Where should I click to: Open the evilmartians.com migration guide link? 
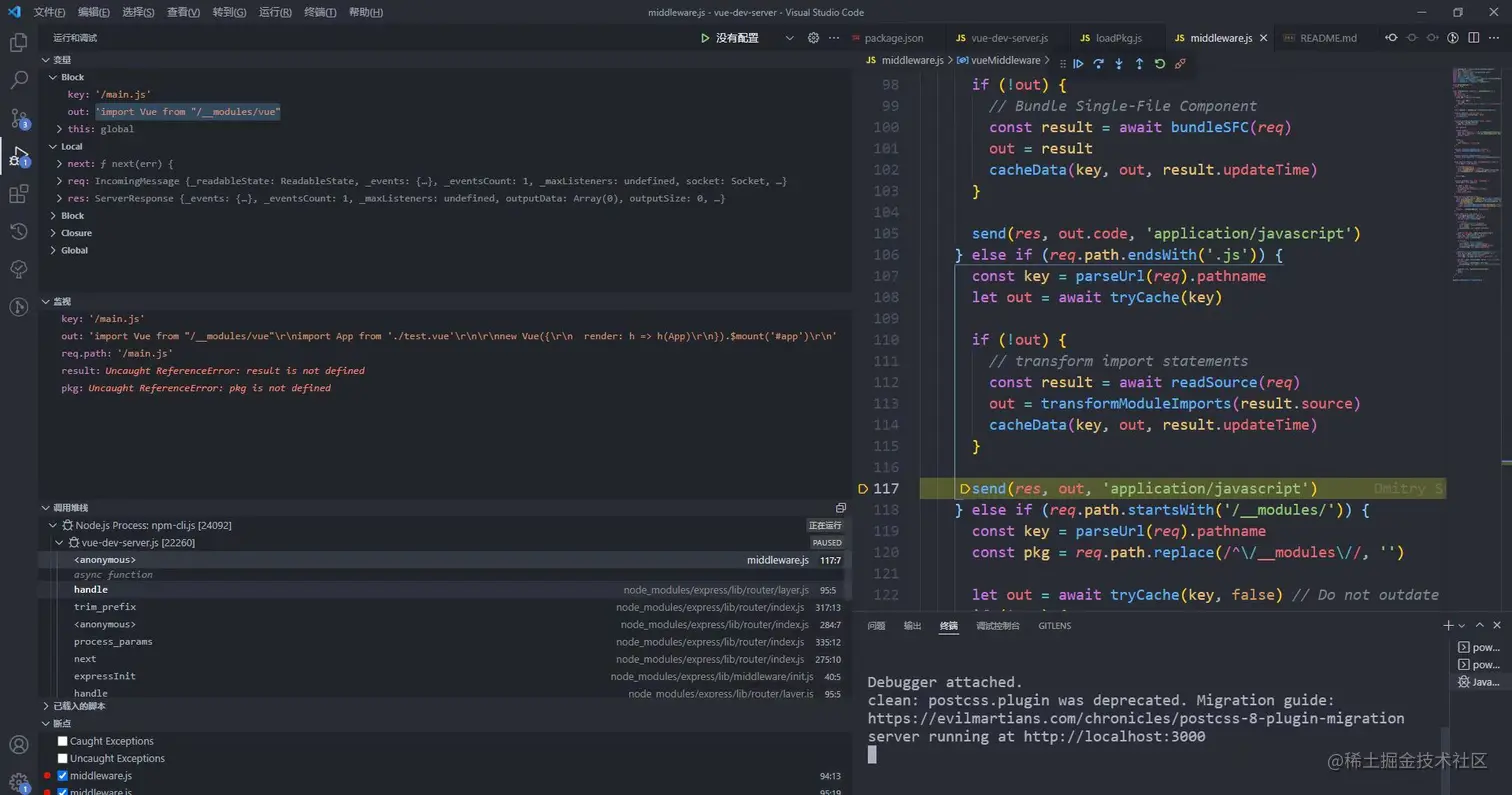pos(1136,719)
